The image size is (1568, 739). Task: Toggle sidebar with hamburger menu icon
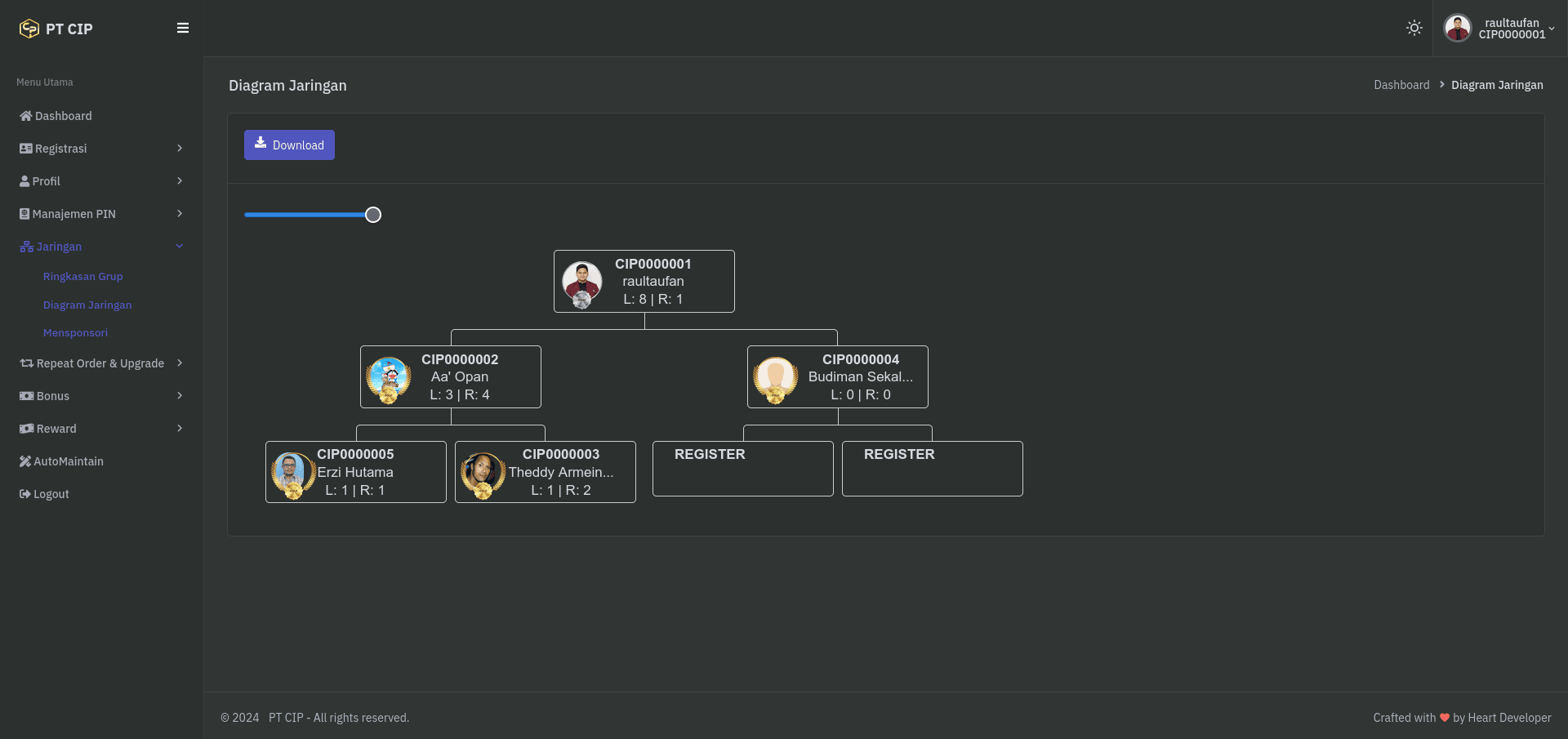183,29
